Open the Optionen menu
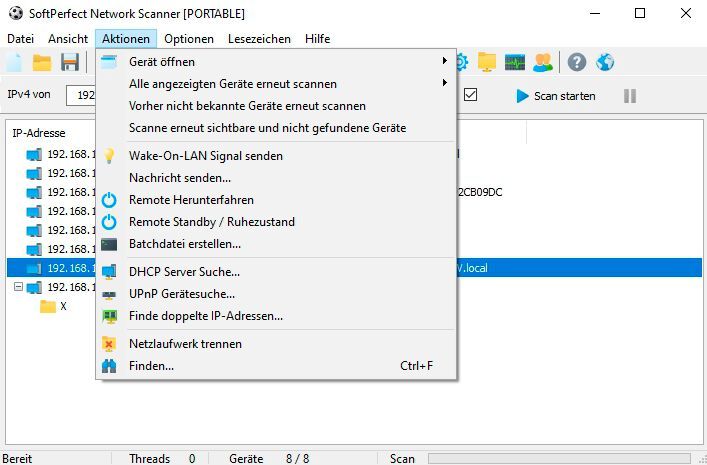The height and width of the screenshot is (465, 707). [x=189, y=39]
